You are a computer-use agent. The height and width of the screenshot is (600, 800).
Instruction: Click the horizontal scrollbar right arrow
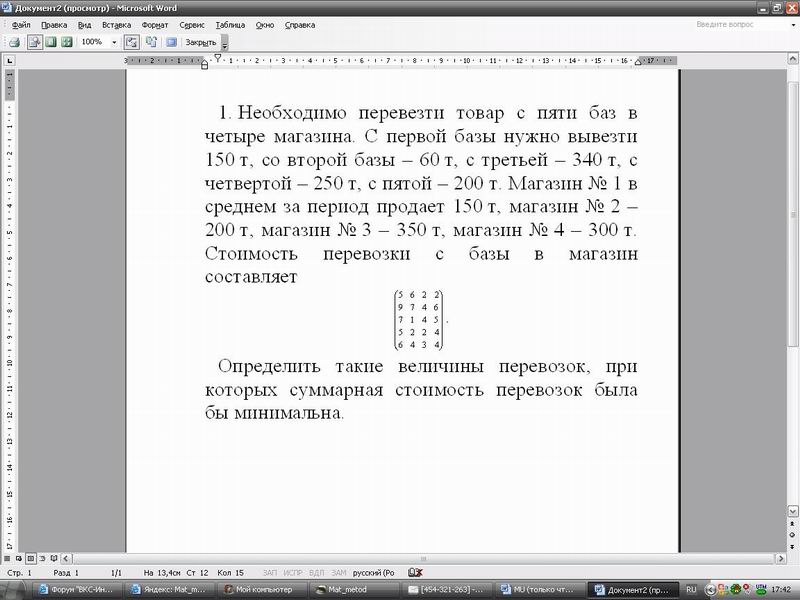781,559
